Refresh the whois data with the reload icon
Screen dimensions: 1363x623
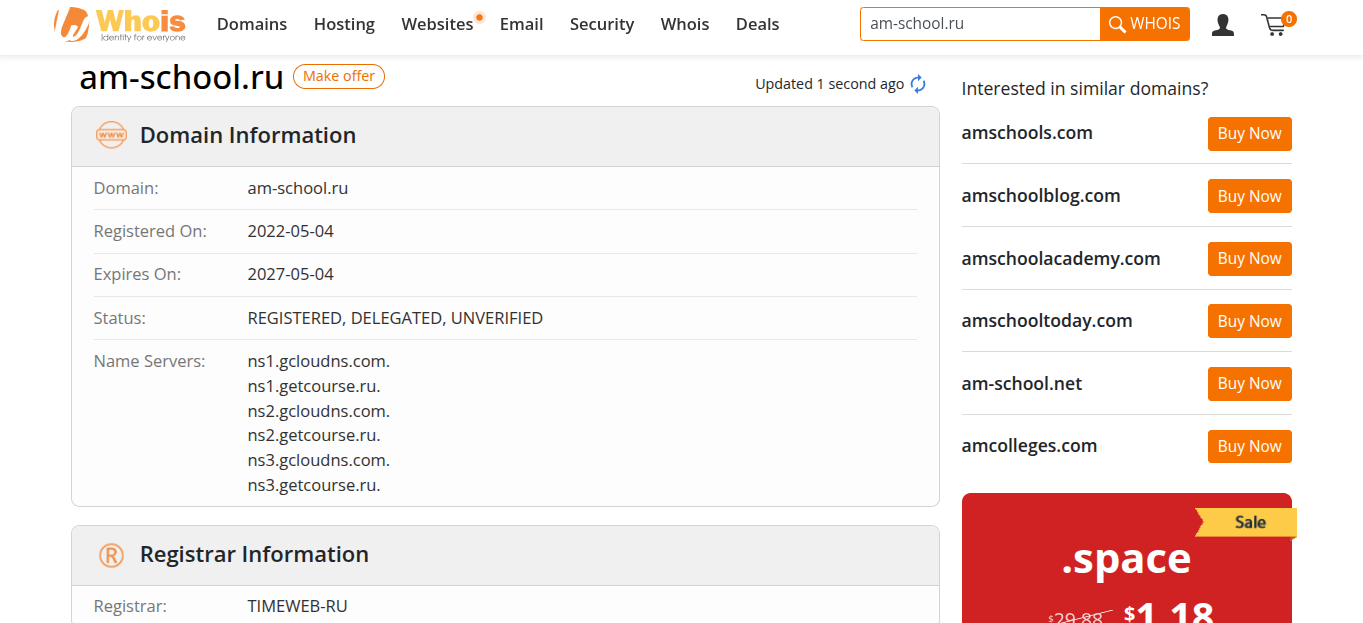pyautogui.click(x=918, y=84)
